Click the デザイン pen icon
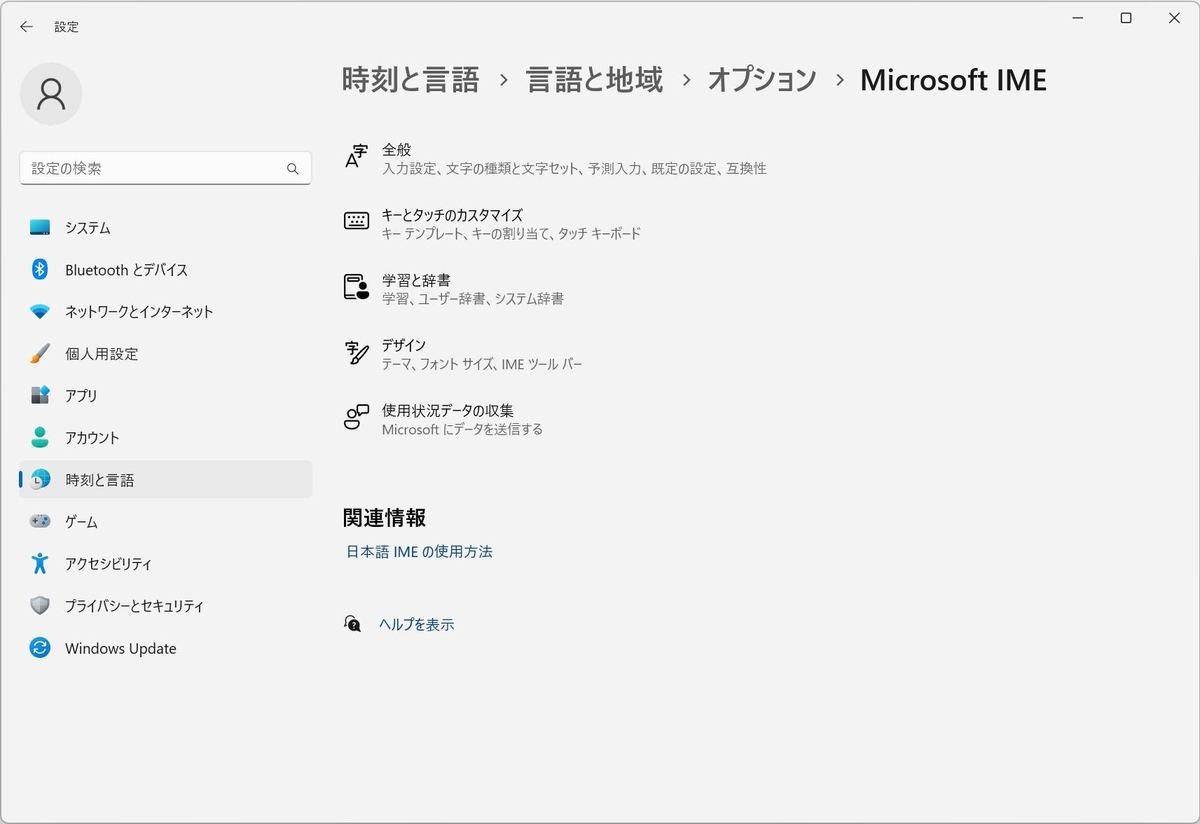This screenshot has width=1200, height=824. pos(356,353)
